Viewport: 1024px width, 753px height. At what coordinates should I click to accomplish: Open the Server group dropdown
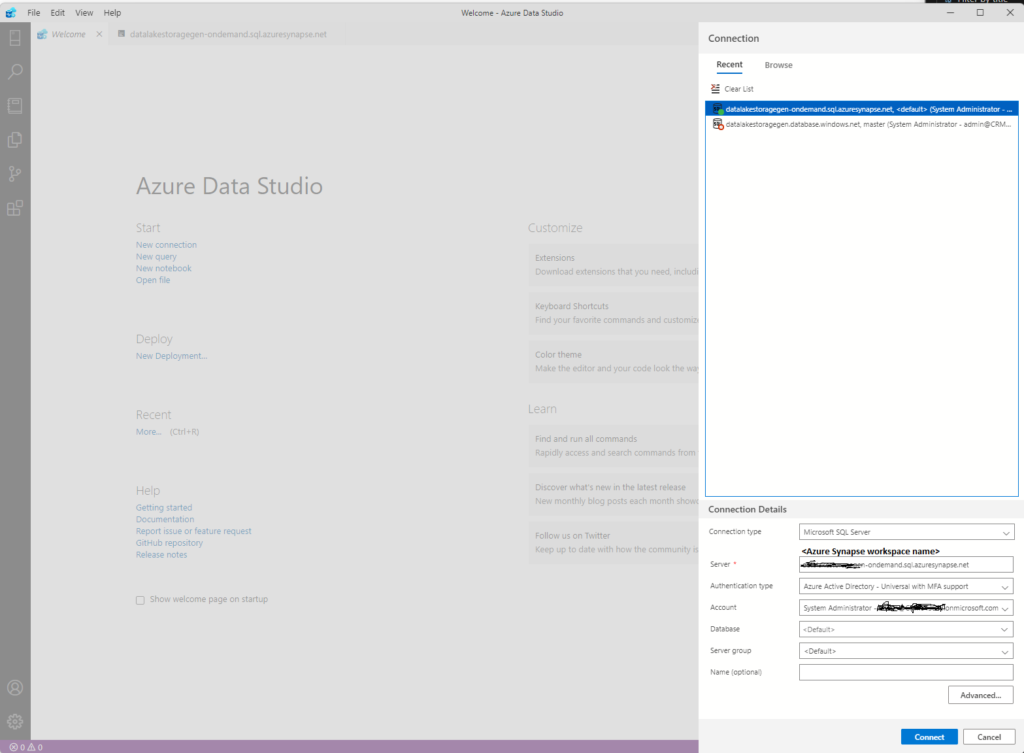pyautogui.click(x=906, y=651)
